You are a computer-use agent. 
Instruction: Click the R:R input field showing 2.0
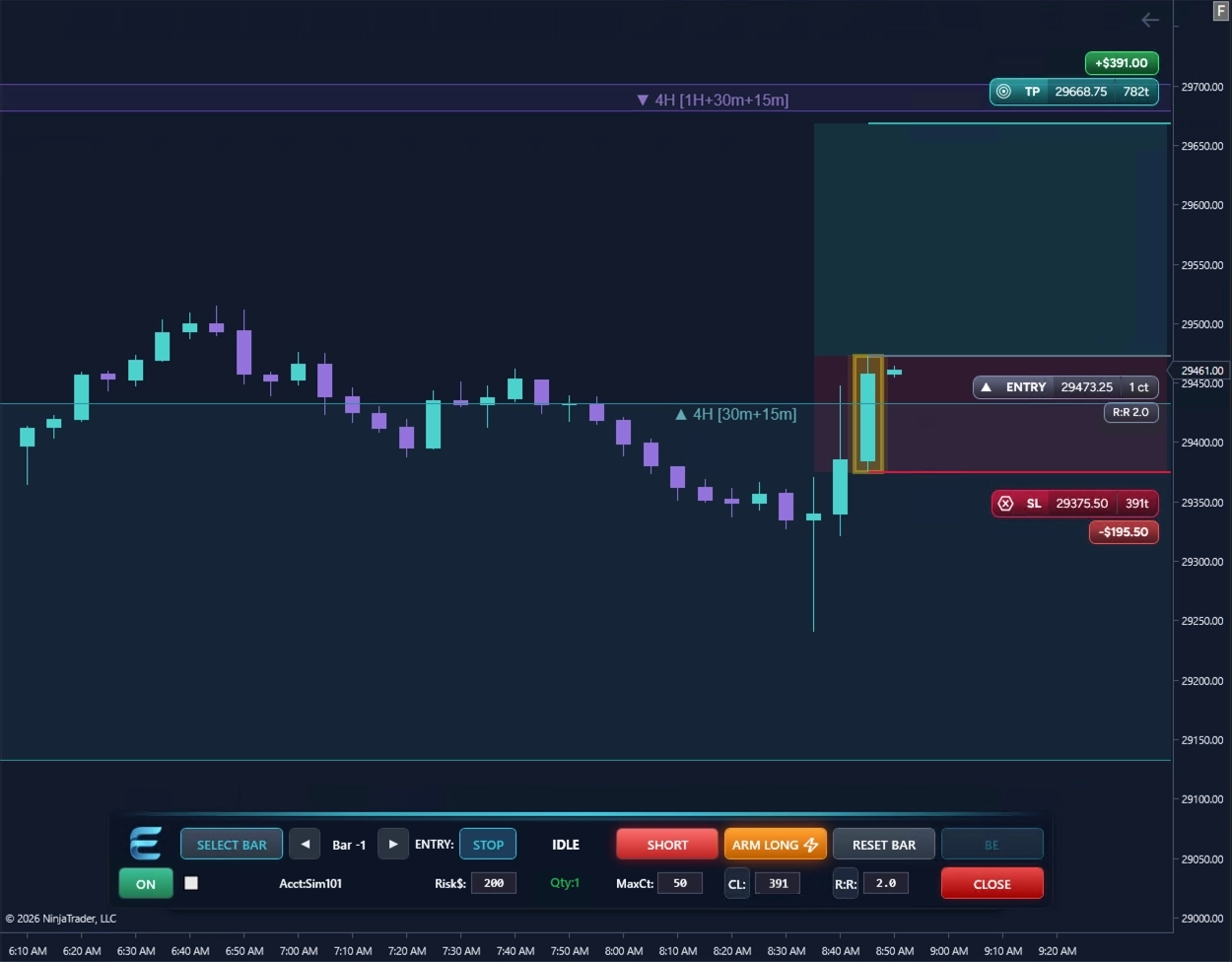click(886, 883)
